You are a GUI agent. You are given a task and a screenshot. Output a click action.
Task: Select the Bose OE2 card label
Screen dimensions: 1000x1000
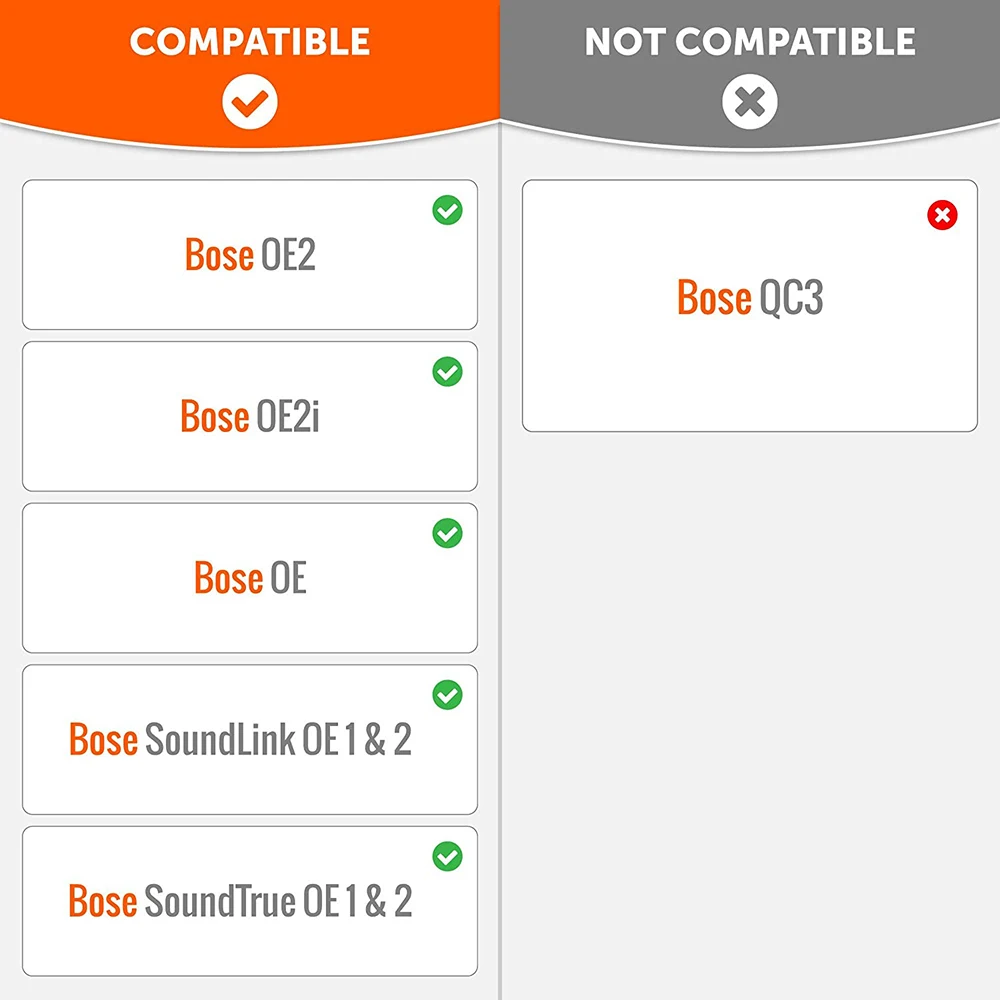pos(250,255)
